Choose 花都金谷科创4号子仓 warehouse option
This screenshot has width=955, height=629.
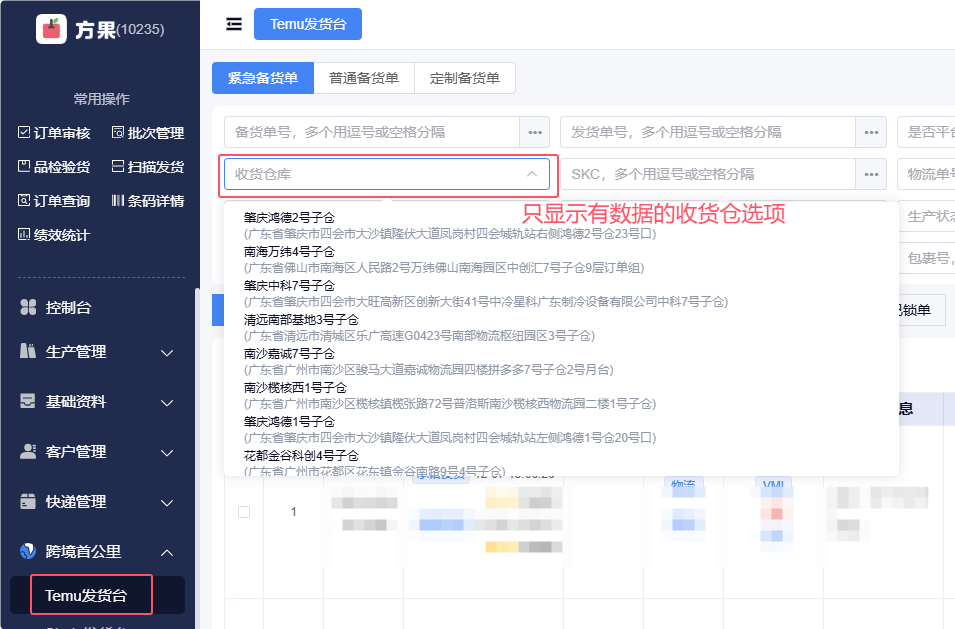coord(374,463)
